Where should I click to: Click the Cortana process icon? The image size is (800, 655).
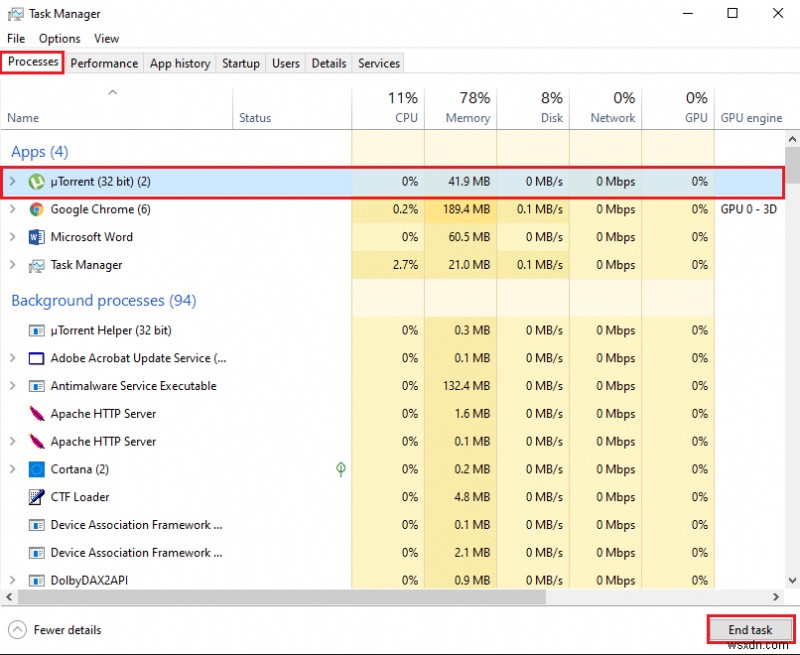click(36, 469)
